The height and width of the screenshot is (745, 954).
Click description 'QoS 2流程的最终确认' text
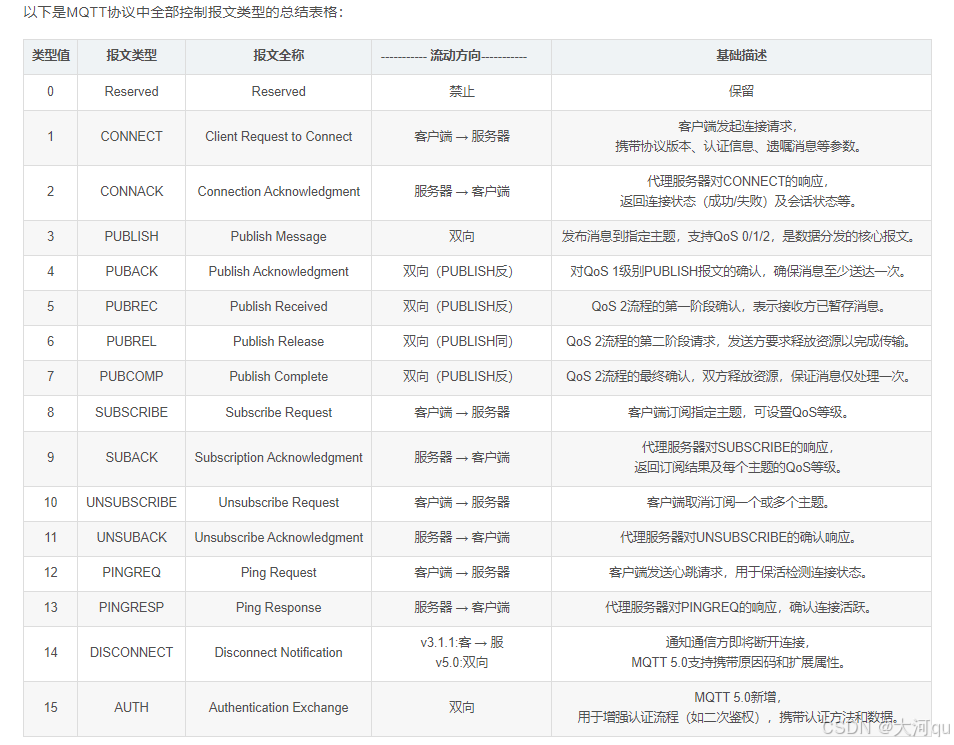628,376
